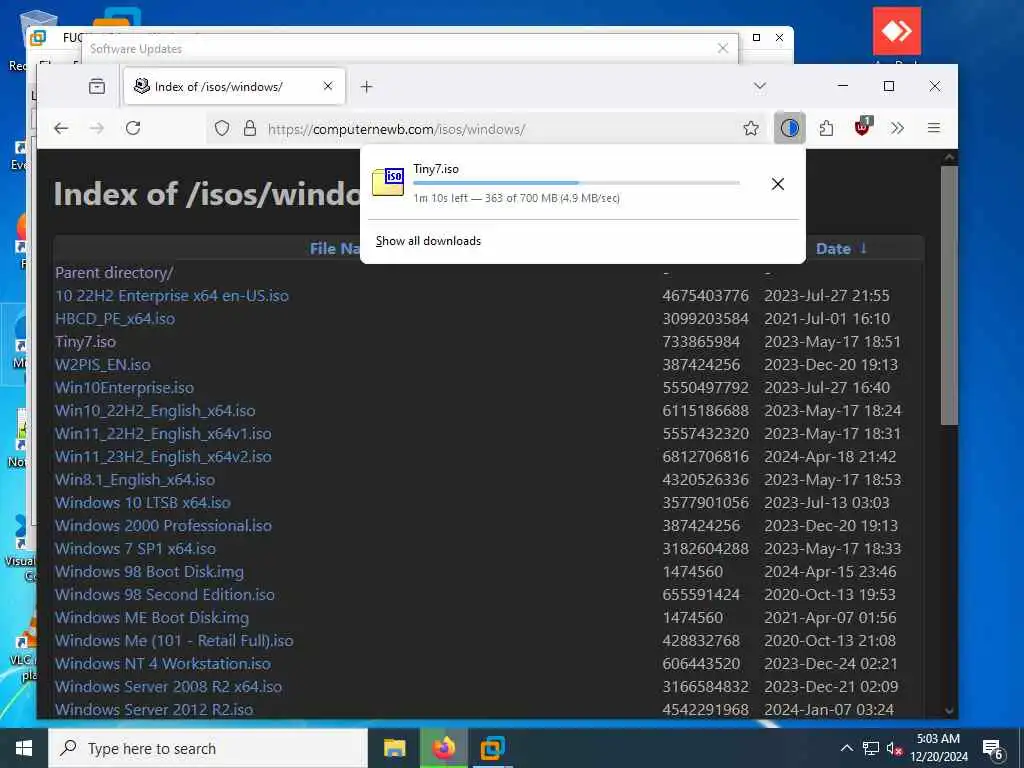Toggle the downloads panel button
Viewport: 1024px width, 768px height.
click(x=790, y=128)
